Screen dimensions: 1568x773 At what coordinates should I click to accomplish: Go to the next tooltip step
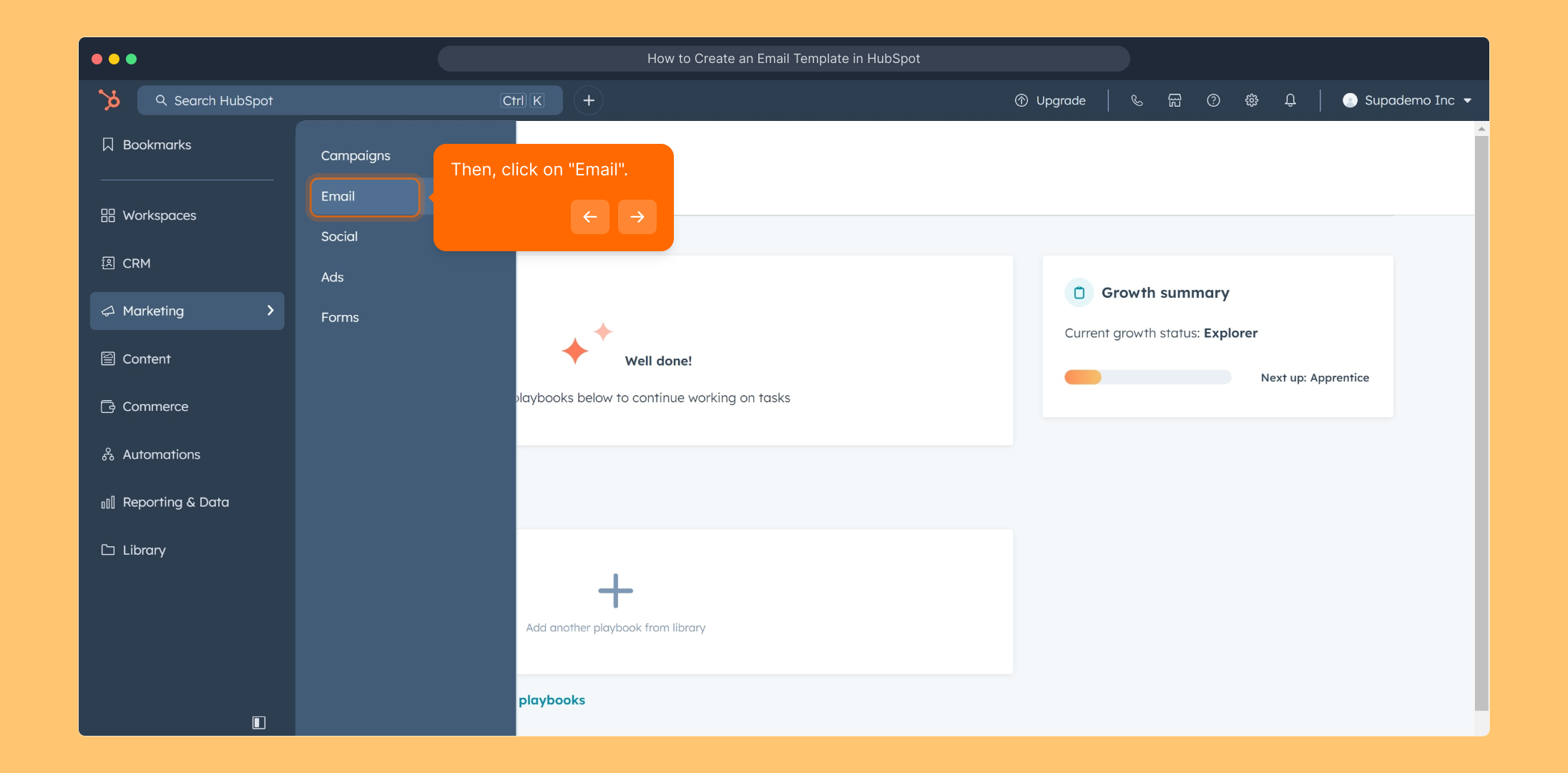(x=637, y=217)
